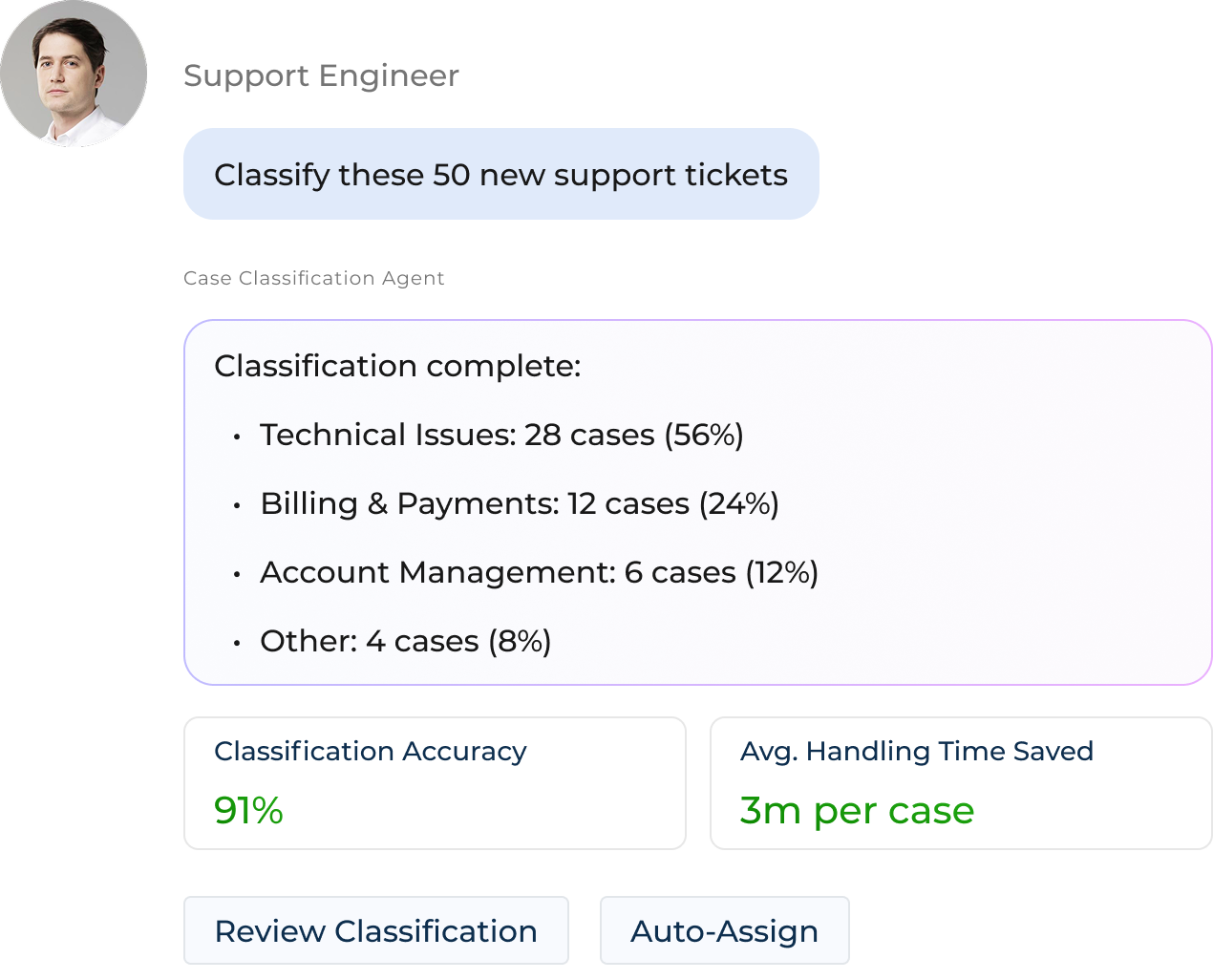Click the Support Engineer profile photo
Viewport: 1213px width, 980px height.
(74, 74)
